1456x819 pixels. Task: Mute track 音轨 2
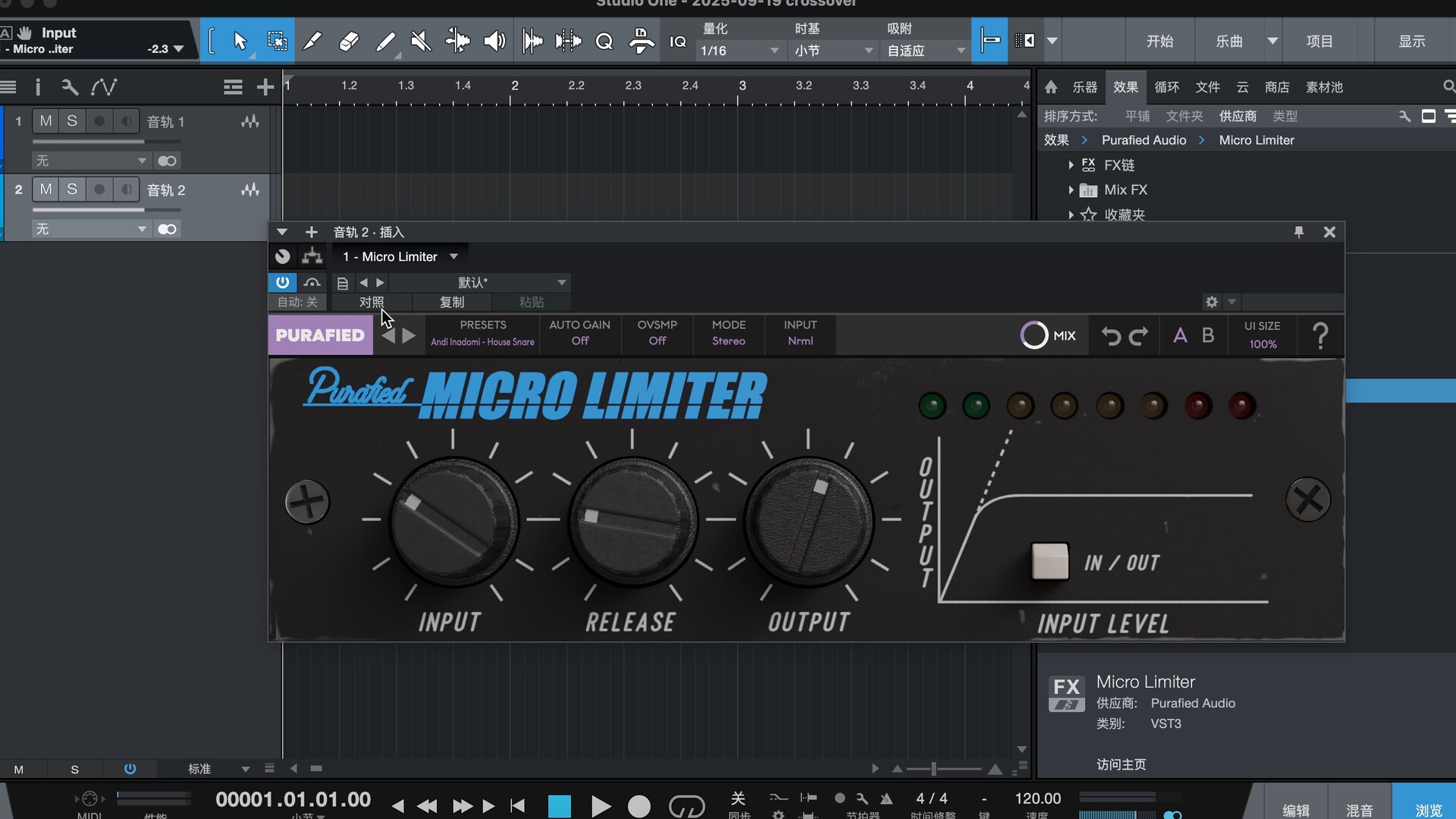point(46,190)
